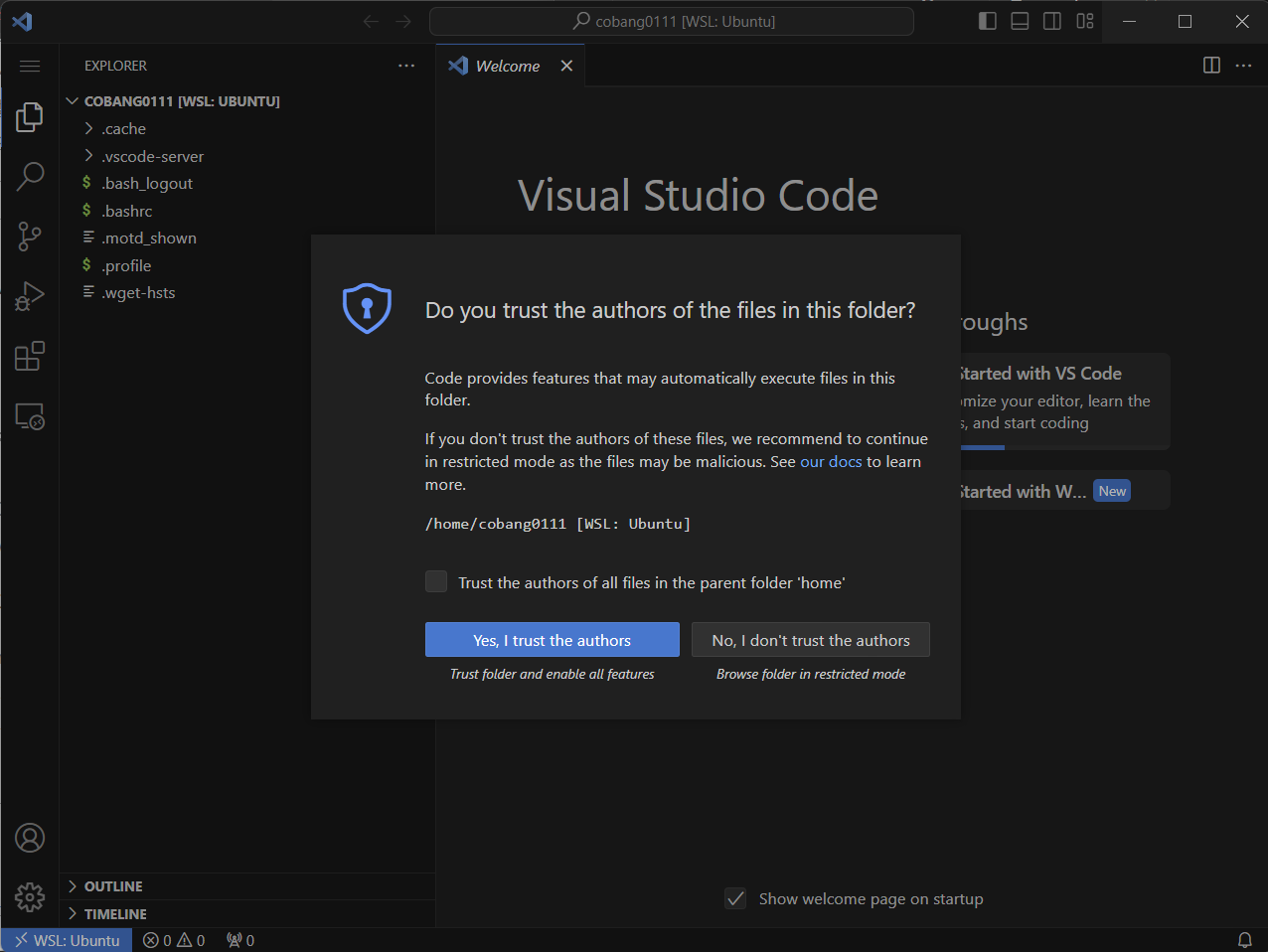Open the 'our docs' link
The image size is (1268, 952).
(831, 461)
